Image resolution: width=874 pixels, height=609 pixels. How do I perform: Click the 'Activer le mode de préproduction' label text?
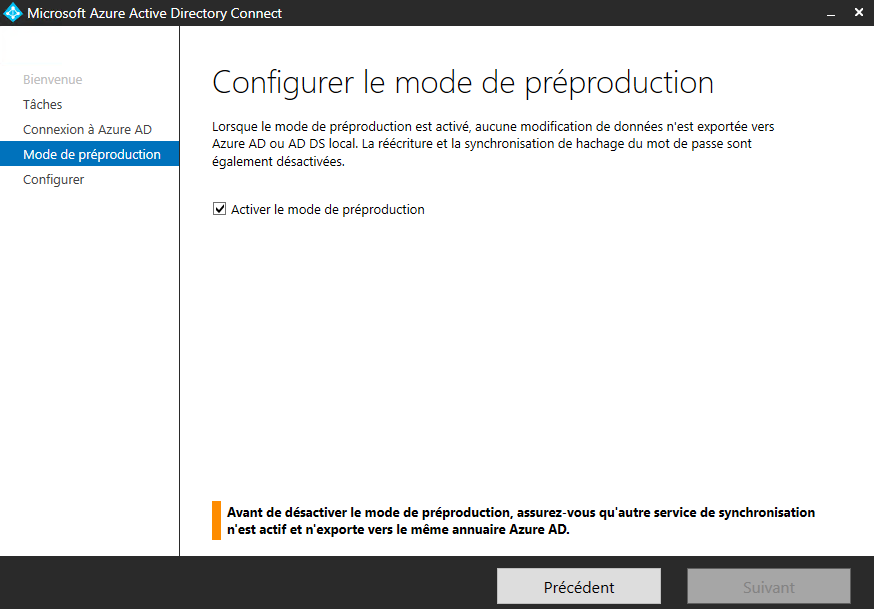[327, 210]
